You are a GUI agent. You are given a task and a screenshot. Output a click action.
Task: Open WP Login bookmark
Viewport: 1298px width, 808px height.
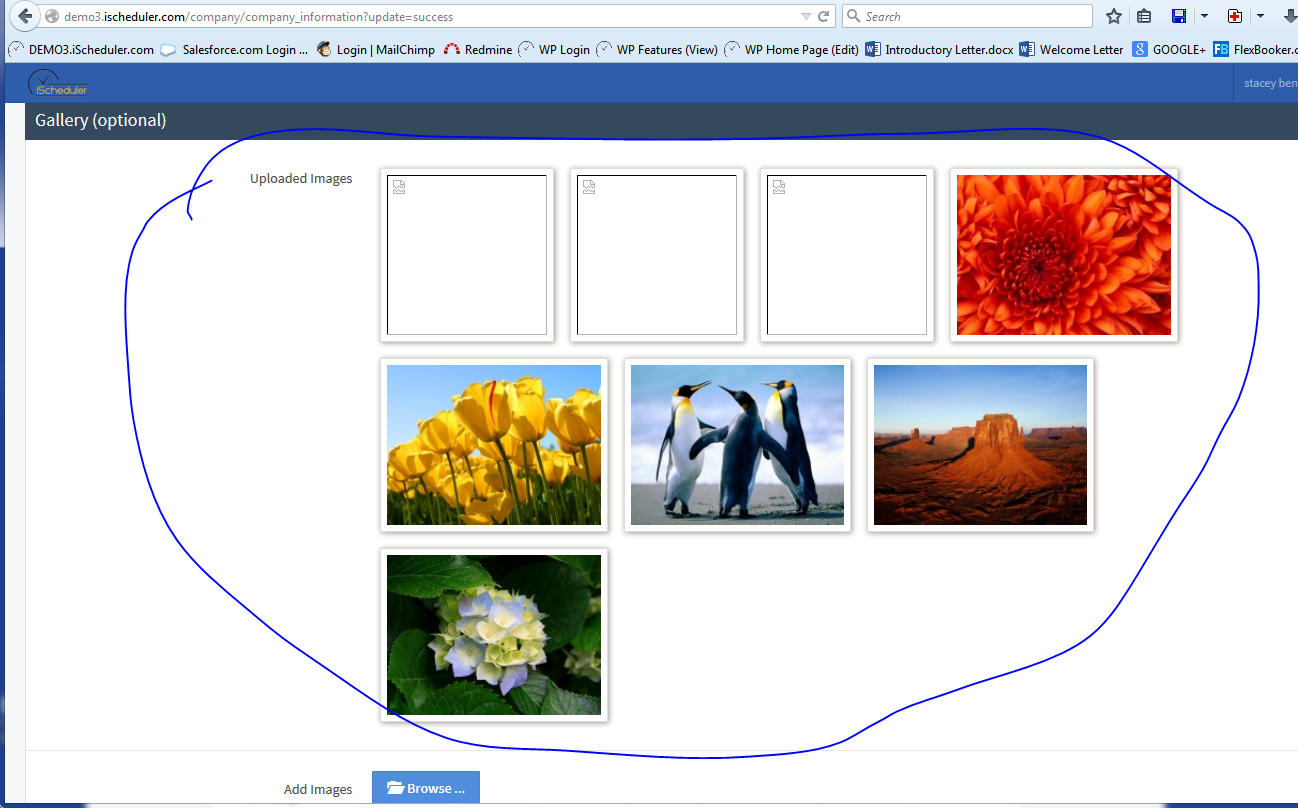[554, 49]
